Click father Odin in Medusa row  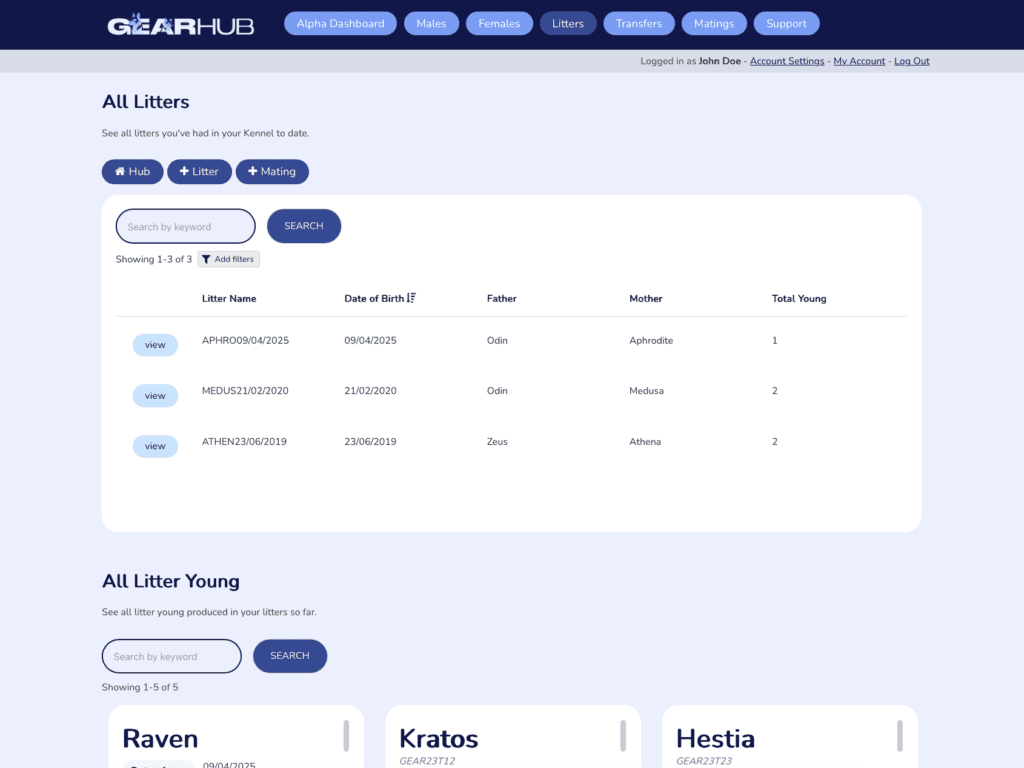[497, 391]
